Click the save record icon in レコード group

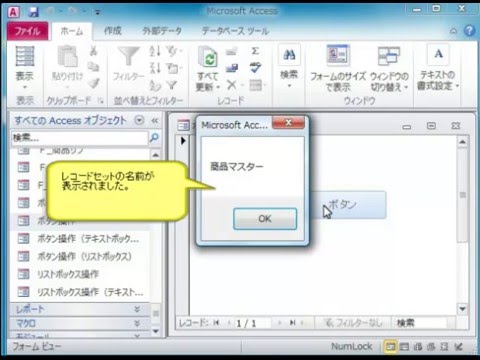232,68
